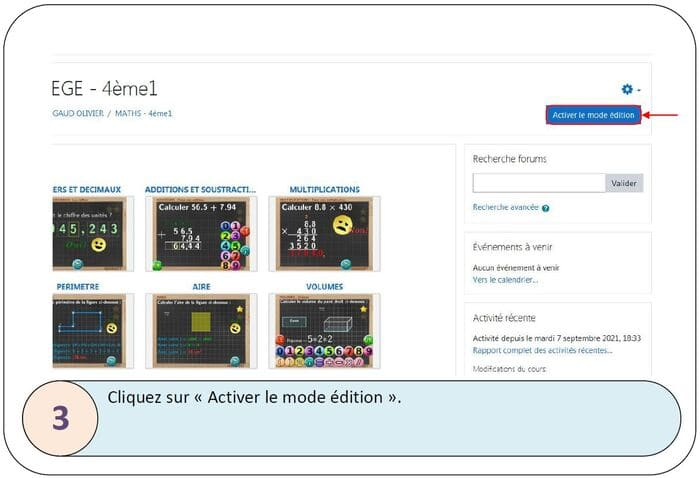Click Activer le mode édition button
This screenshot has width=700, height=478.
pyautogui.click(x=593, y=115)
